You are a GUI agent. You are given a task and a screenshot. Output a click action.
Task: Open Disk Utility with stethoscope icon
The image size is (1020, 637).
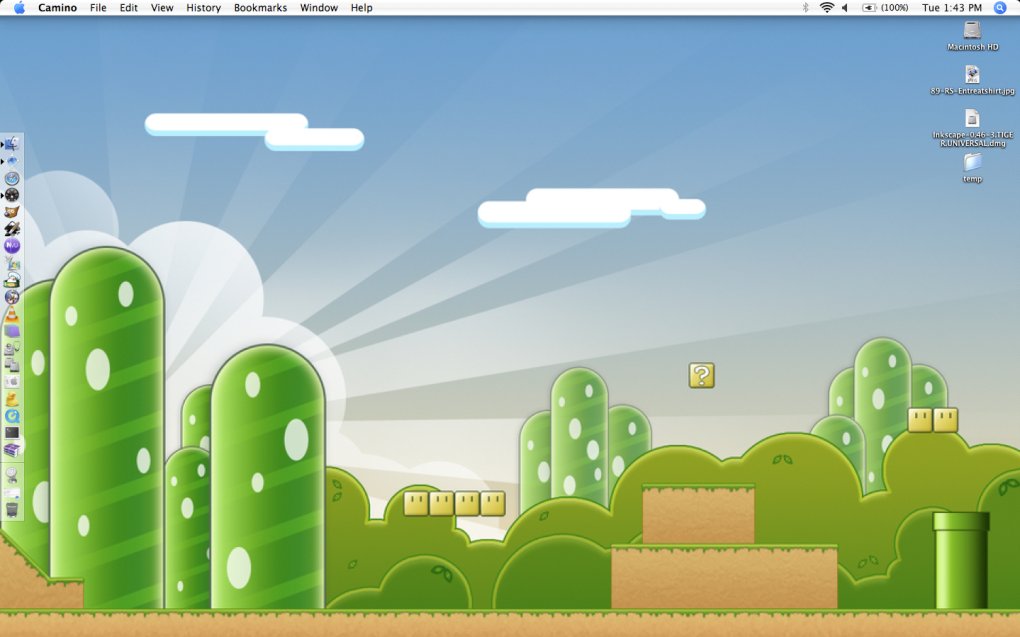click(x=12, y=349)
